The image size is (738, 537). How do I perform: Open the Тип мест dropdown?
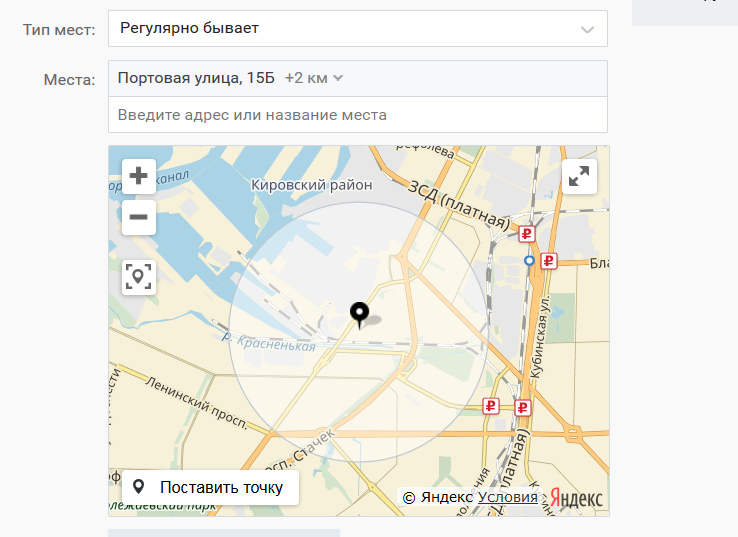coord(357,28)
